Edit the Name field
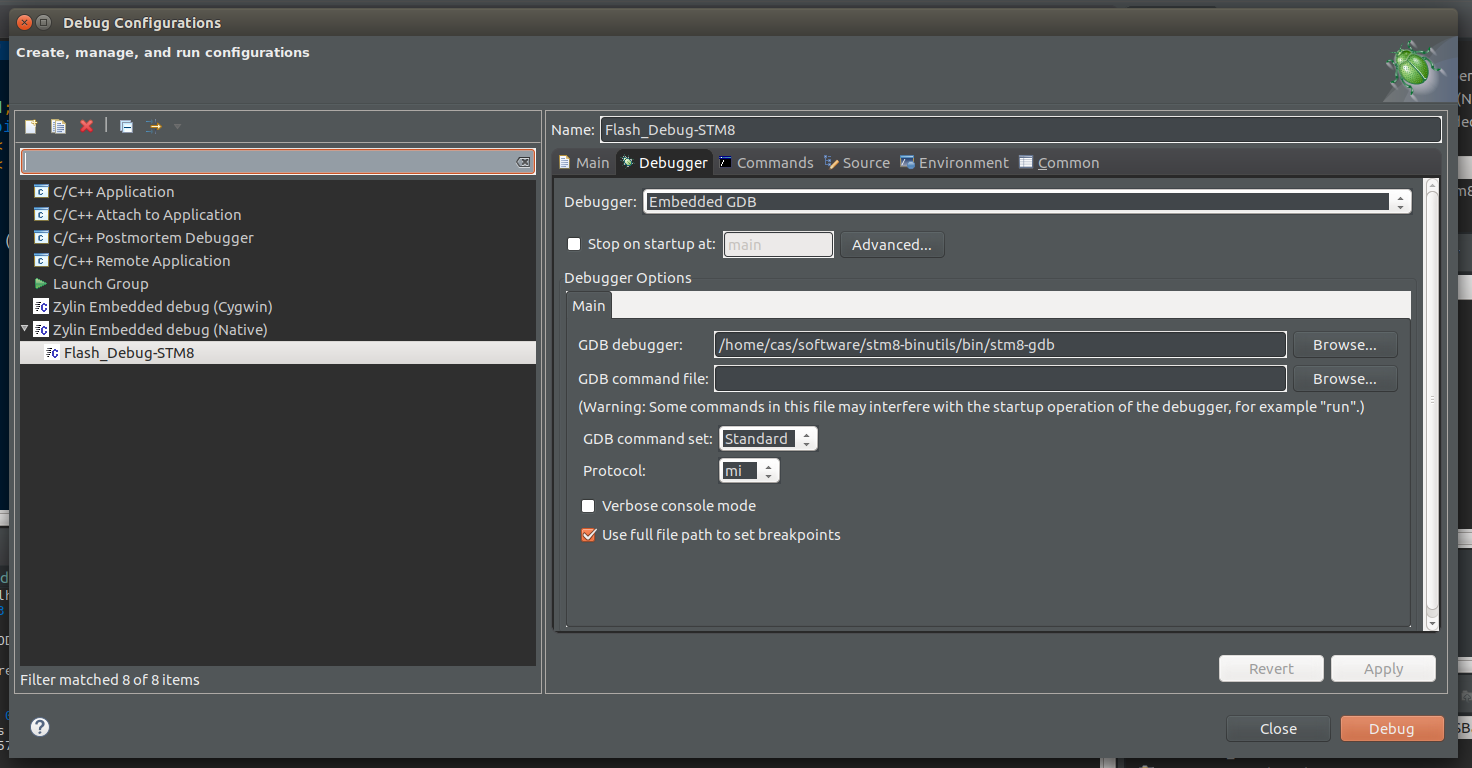 1020,130
